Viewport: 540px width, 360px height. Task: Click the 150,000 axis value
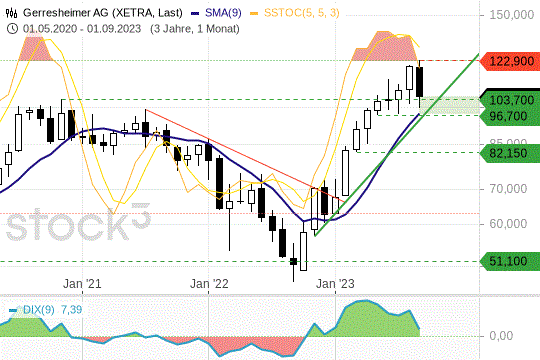[511, 15]
